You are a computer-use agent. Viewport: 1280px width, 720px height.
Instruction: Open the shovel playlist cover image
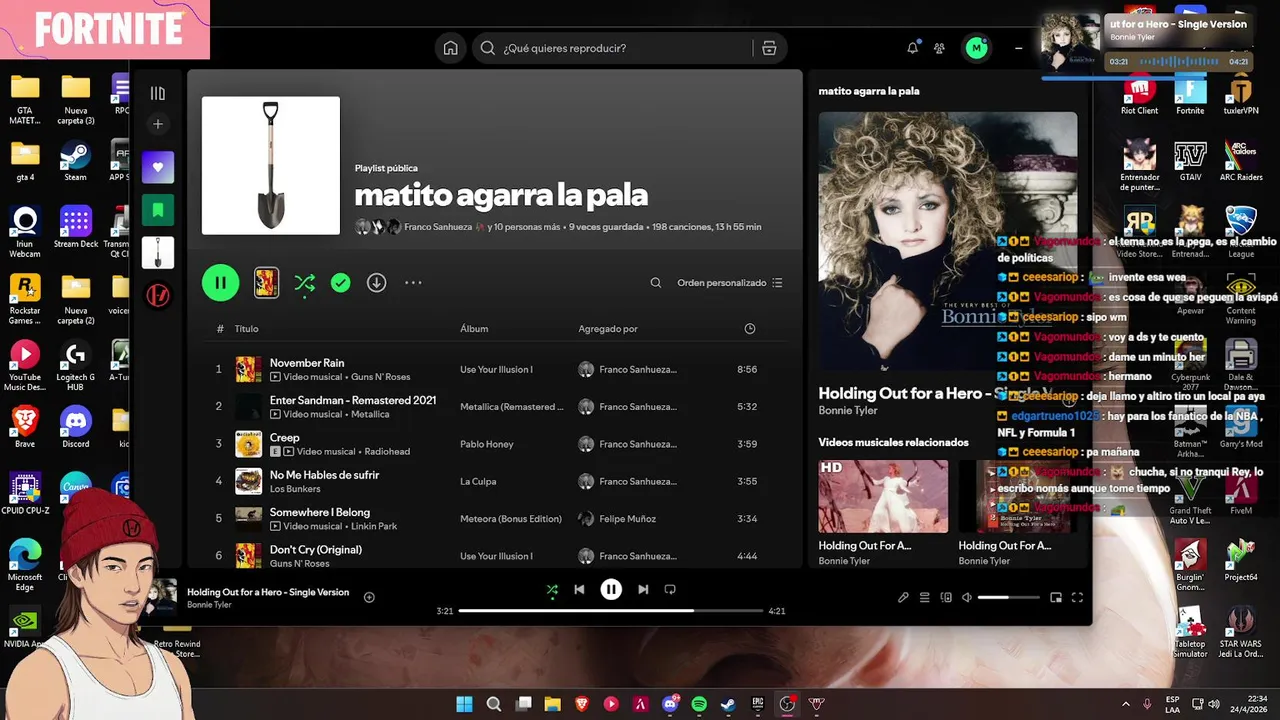pos(271,165)
